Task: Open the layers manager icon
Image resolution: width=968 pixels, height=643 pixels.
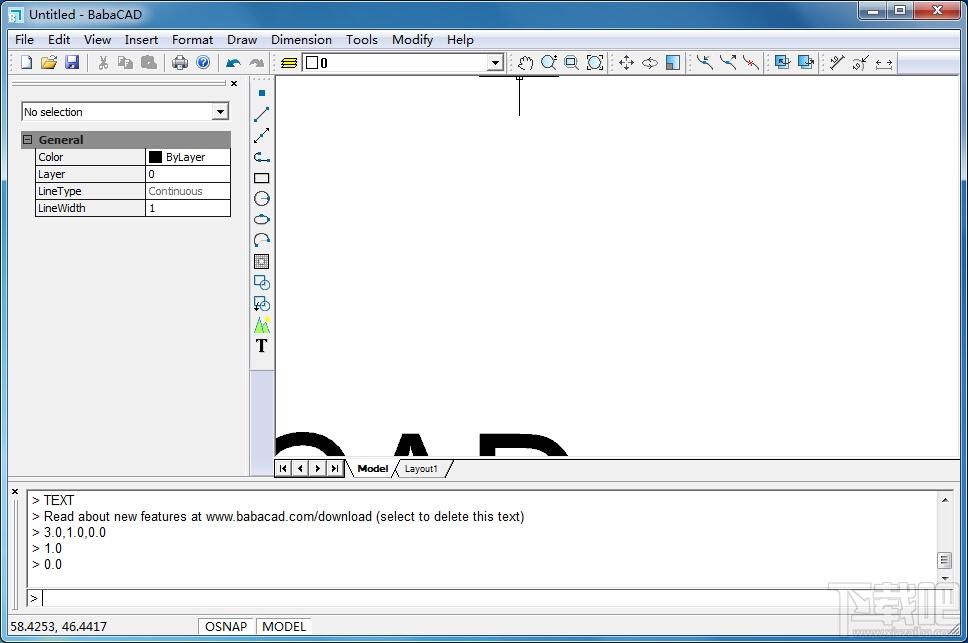Action: tap(289, 63)
